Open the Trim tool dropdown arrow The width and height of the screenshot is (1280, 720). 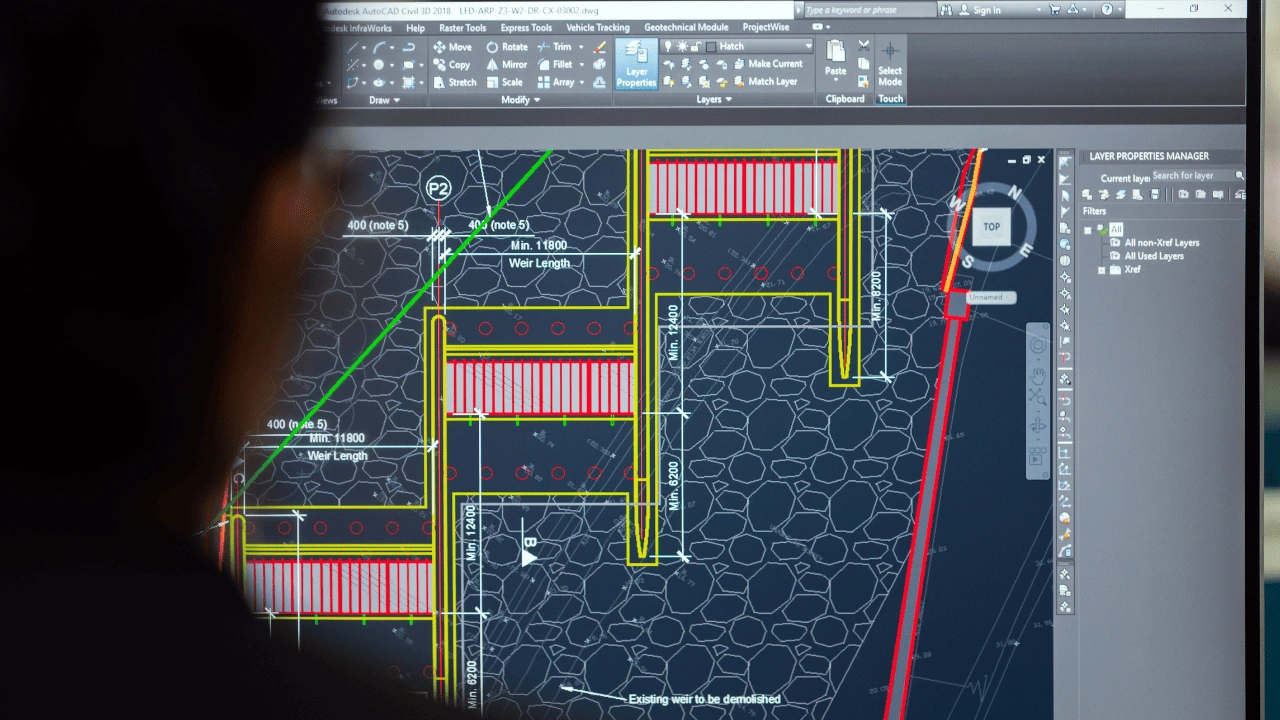coord(581,47)
